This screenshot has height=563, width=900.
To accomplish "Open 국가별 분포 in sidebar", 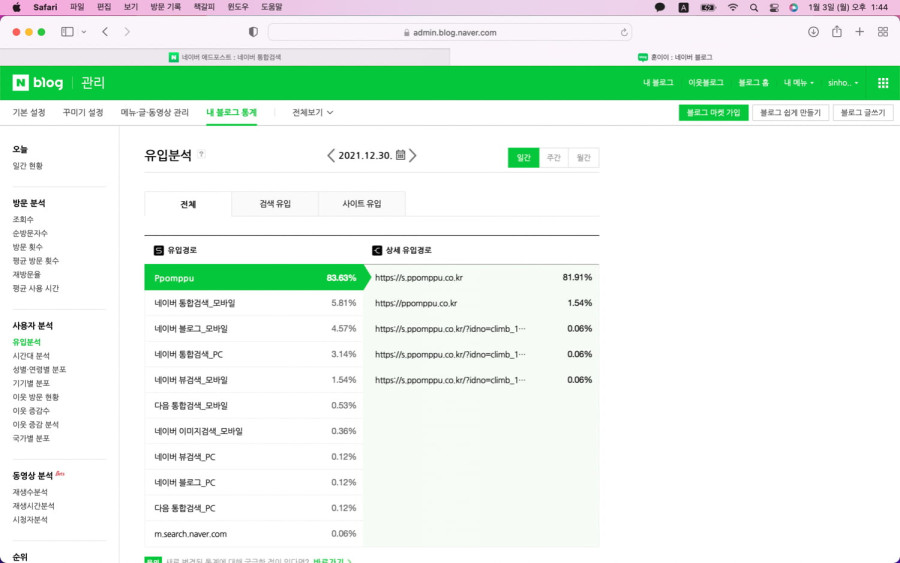I will coord(31,438).
